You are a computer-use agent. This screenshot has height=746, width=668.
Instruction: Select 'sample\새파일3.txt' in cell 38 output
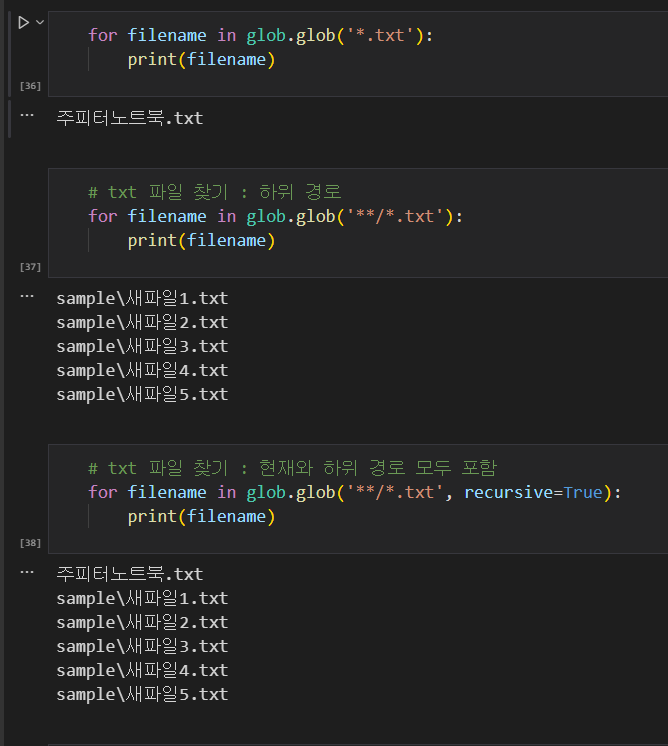pyautogui.click(x=142, y=646)
